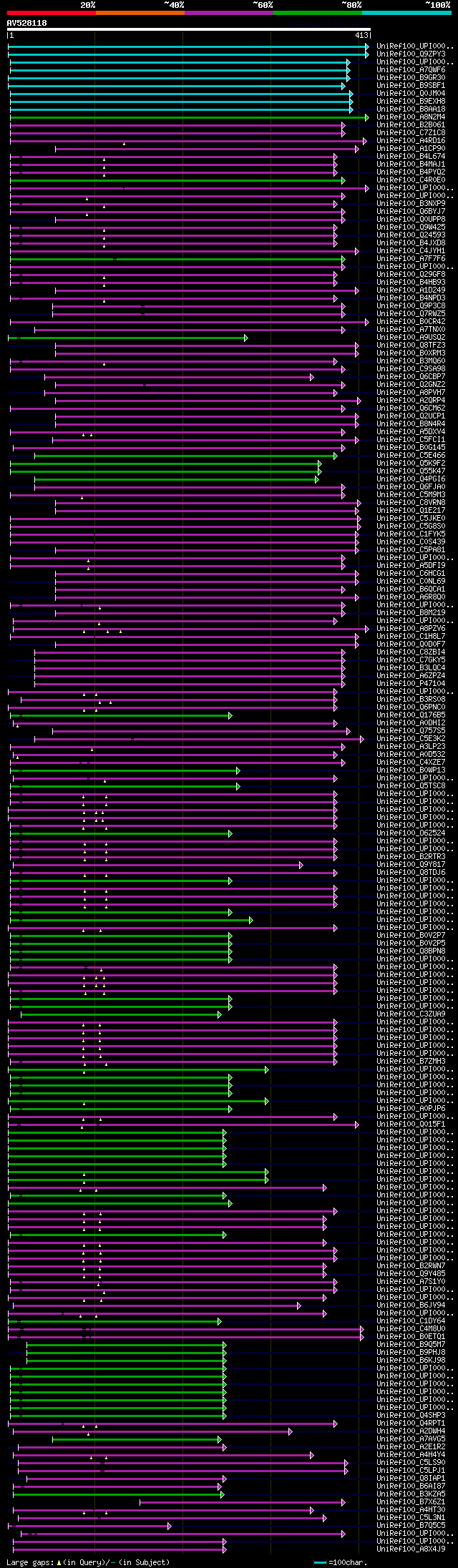Select label UniRef100_C1FYK5
Viewport: 458px width, 1568px height.
[x=411, y=534]
